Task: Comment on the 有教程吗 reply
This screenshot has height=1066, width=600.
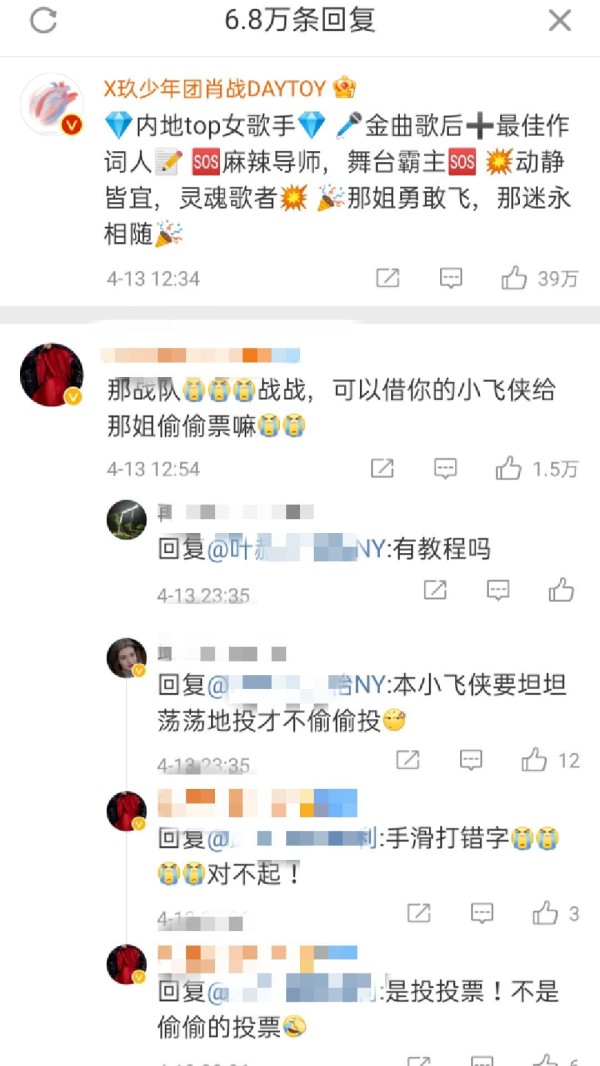Action: point(498,590)
